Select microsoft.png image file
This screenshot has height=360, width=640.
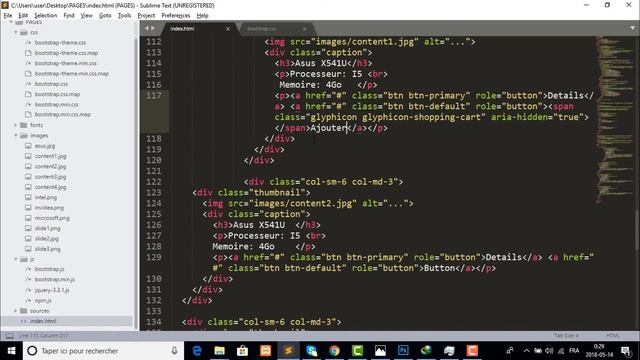point(52,218)
